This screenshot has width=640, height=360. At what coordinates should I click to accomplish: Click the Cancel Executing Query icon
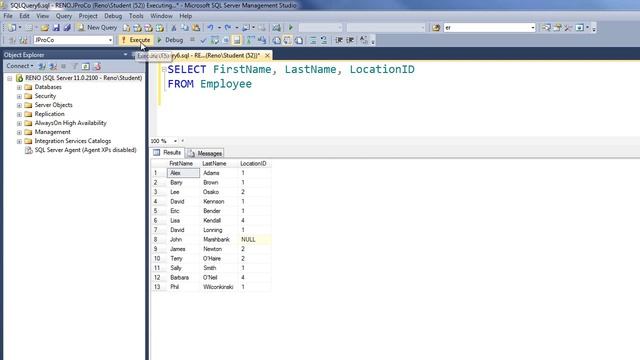(x=192, y=40)
